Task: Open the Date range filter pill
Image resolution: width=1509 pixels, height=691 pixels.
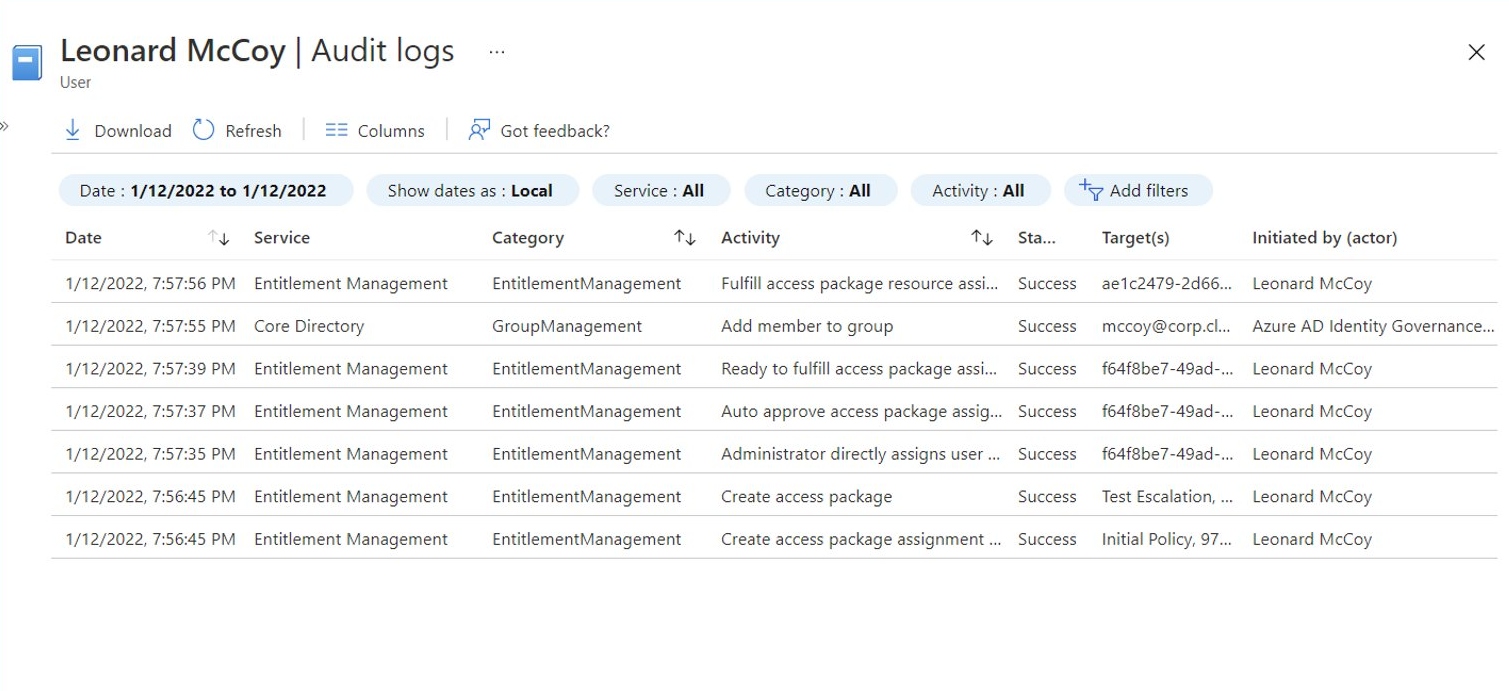Action: [206, 190]
